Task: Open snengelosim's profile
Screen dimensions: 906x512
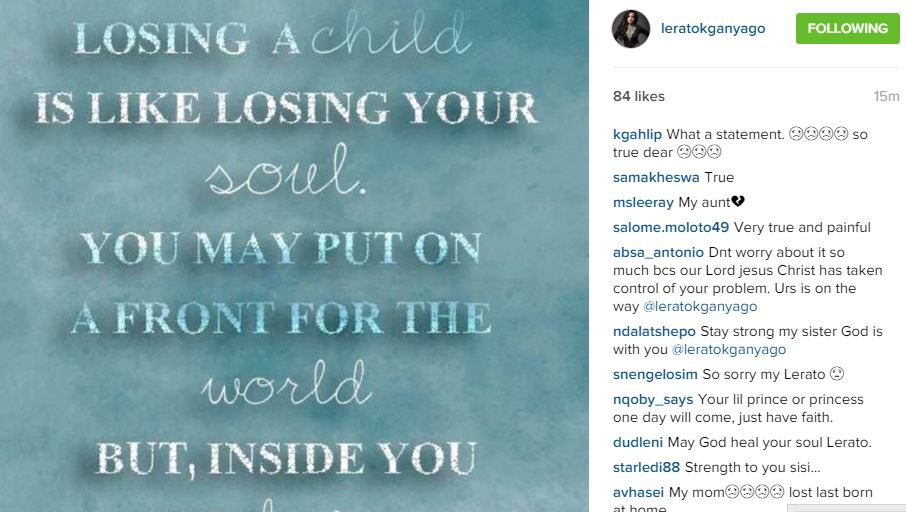Action: pyautogui.click(x=655, y=374)
